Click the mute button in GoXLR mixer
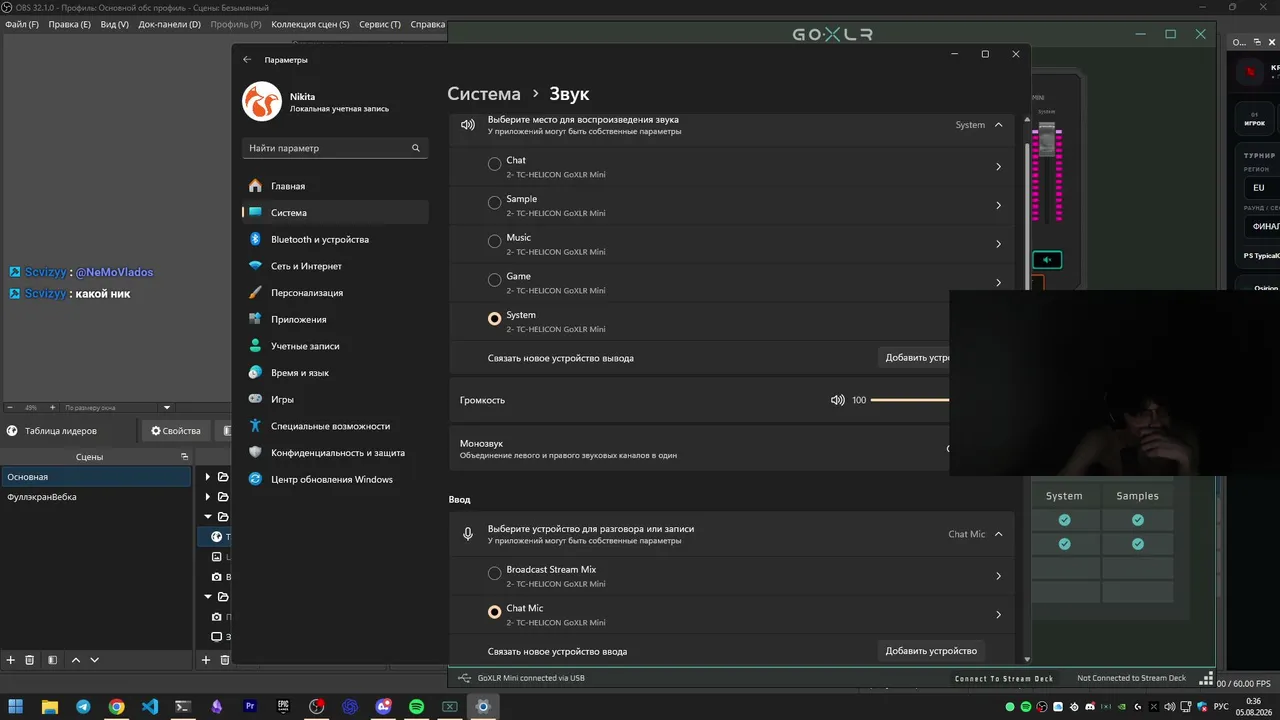The image size is (1280, 720). coord(1047,260)
